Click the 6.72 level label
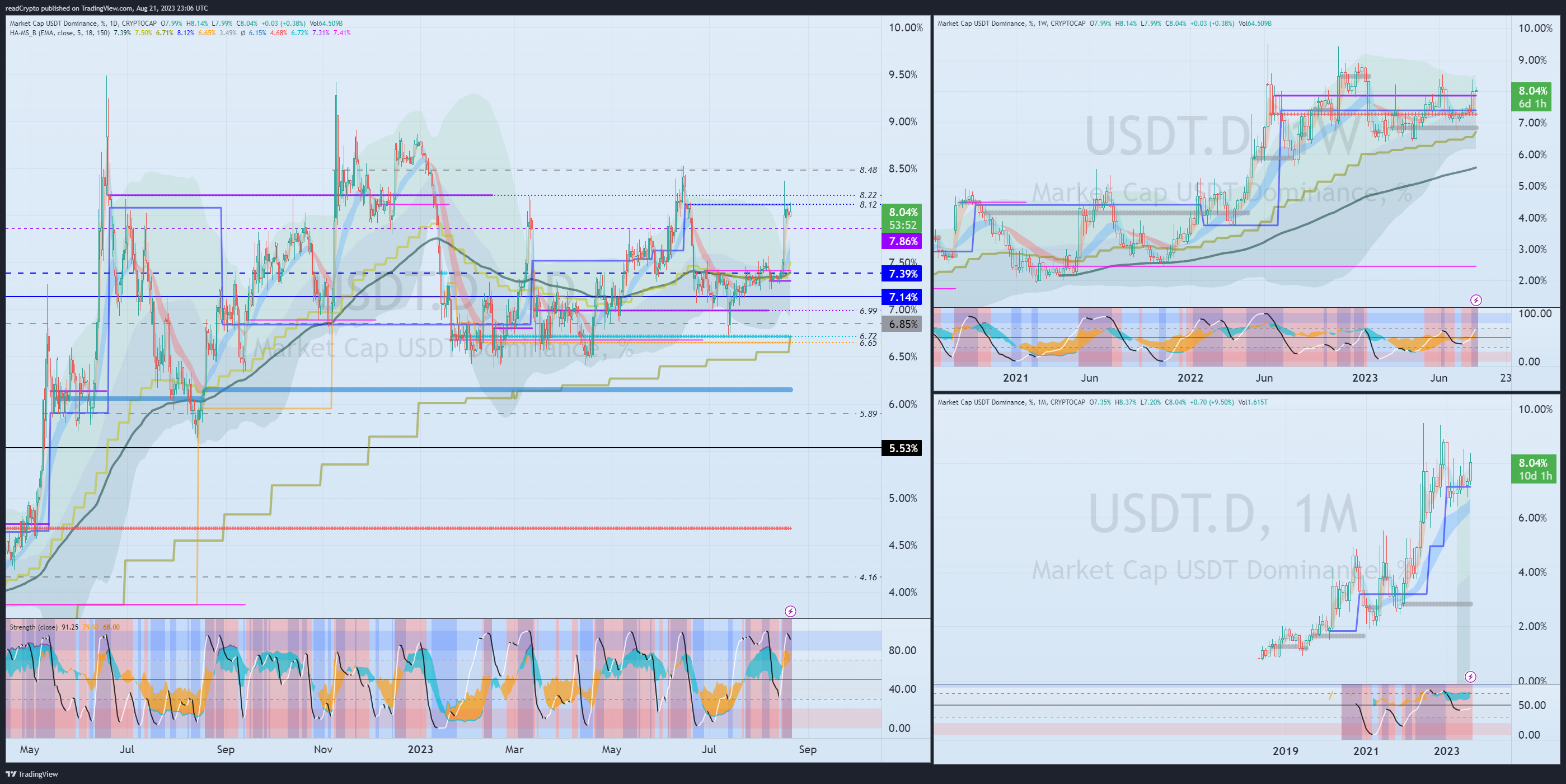 868,336
